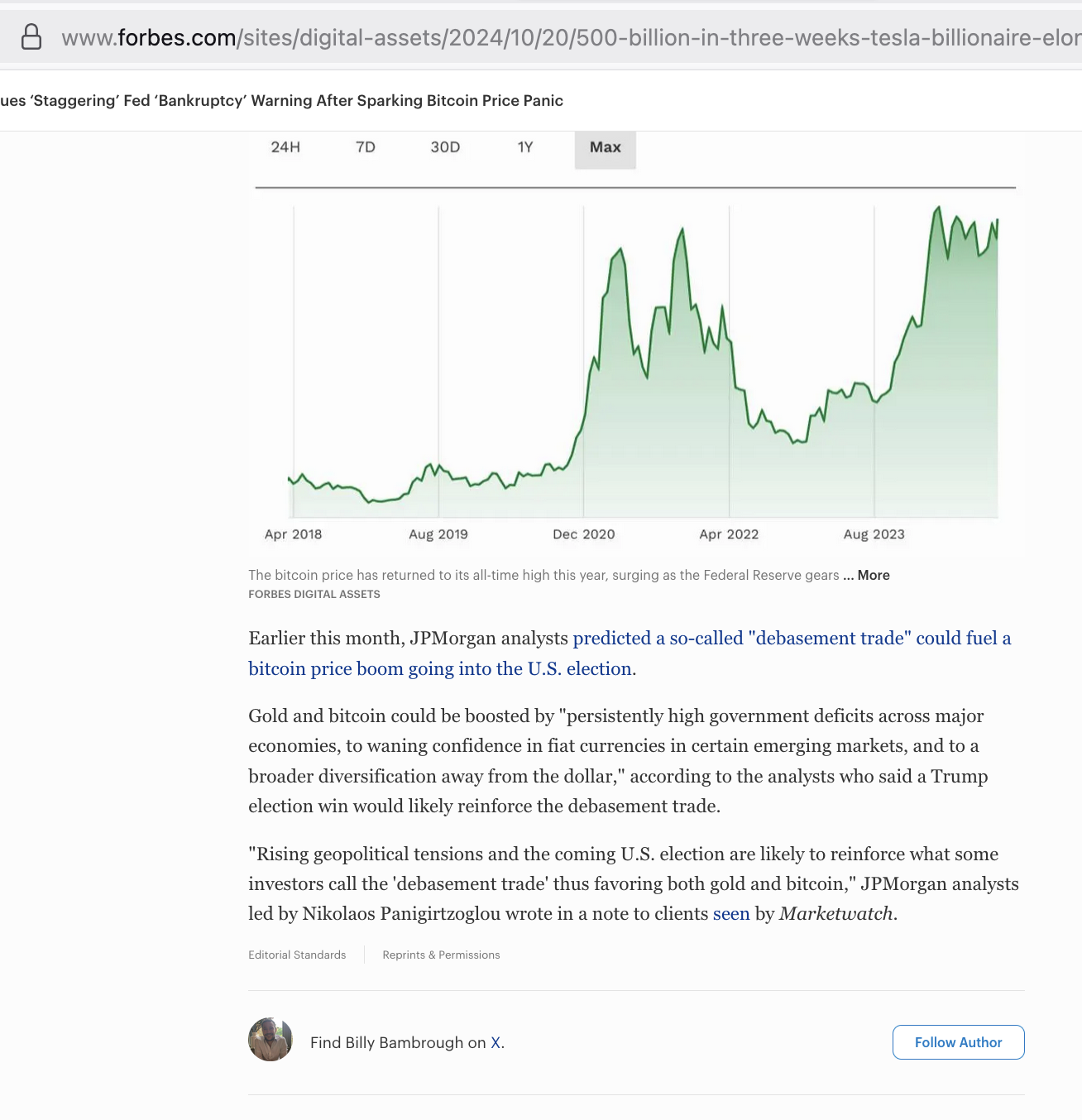Image resolution: width=1082 pixels, height=1120 pixels.
Task: Select the 30D chart range tab
Action: tap(445, 147)
